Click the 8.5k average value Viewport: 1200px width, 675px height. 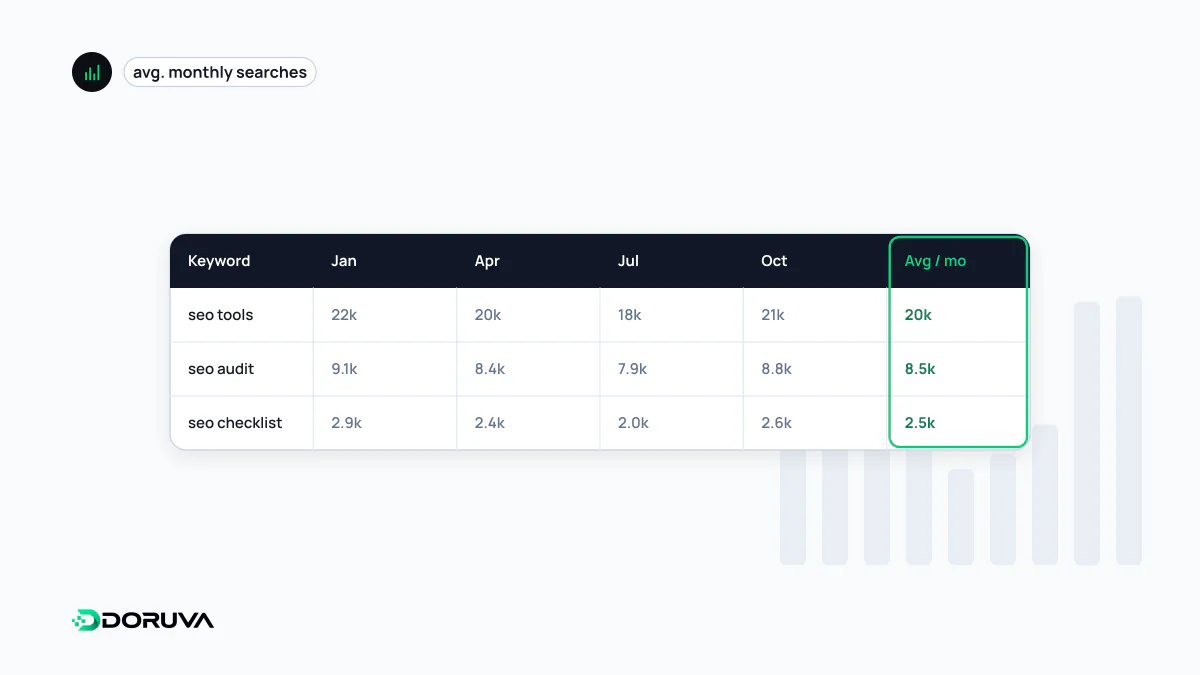pos(920,369)
